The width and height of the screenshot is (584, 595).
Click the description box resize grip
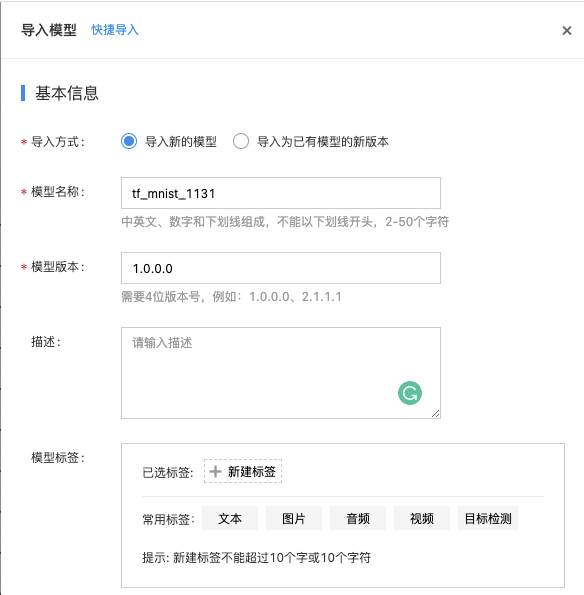coord(436,414)
